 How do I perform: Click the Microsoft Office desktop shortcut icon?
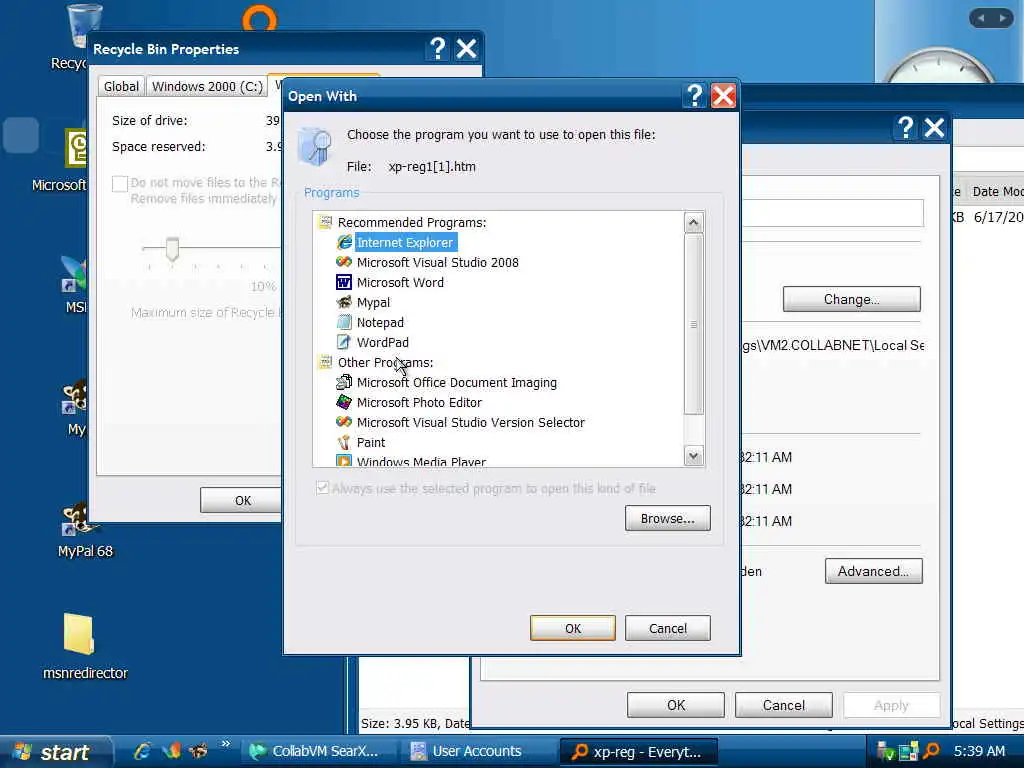coord(76,148)
